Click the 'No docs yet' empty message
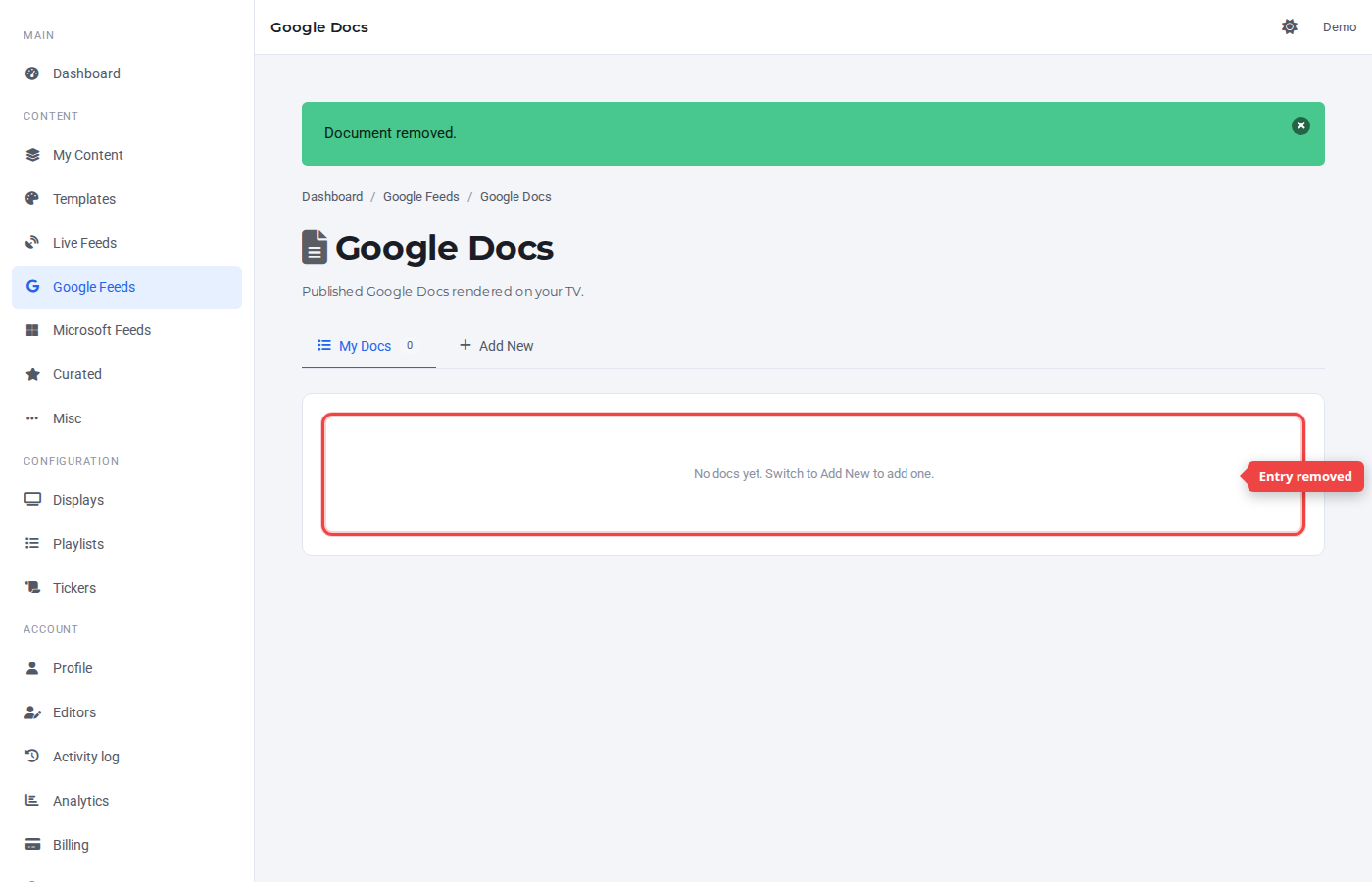Viewport: 1372px width, 882px height. click(813, 474)
